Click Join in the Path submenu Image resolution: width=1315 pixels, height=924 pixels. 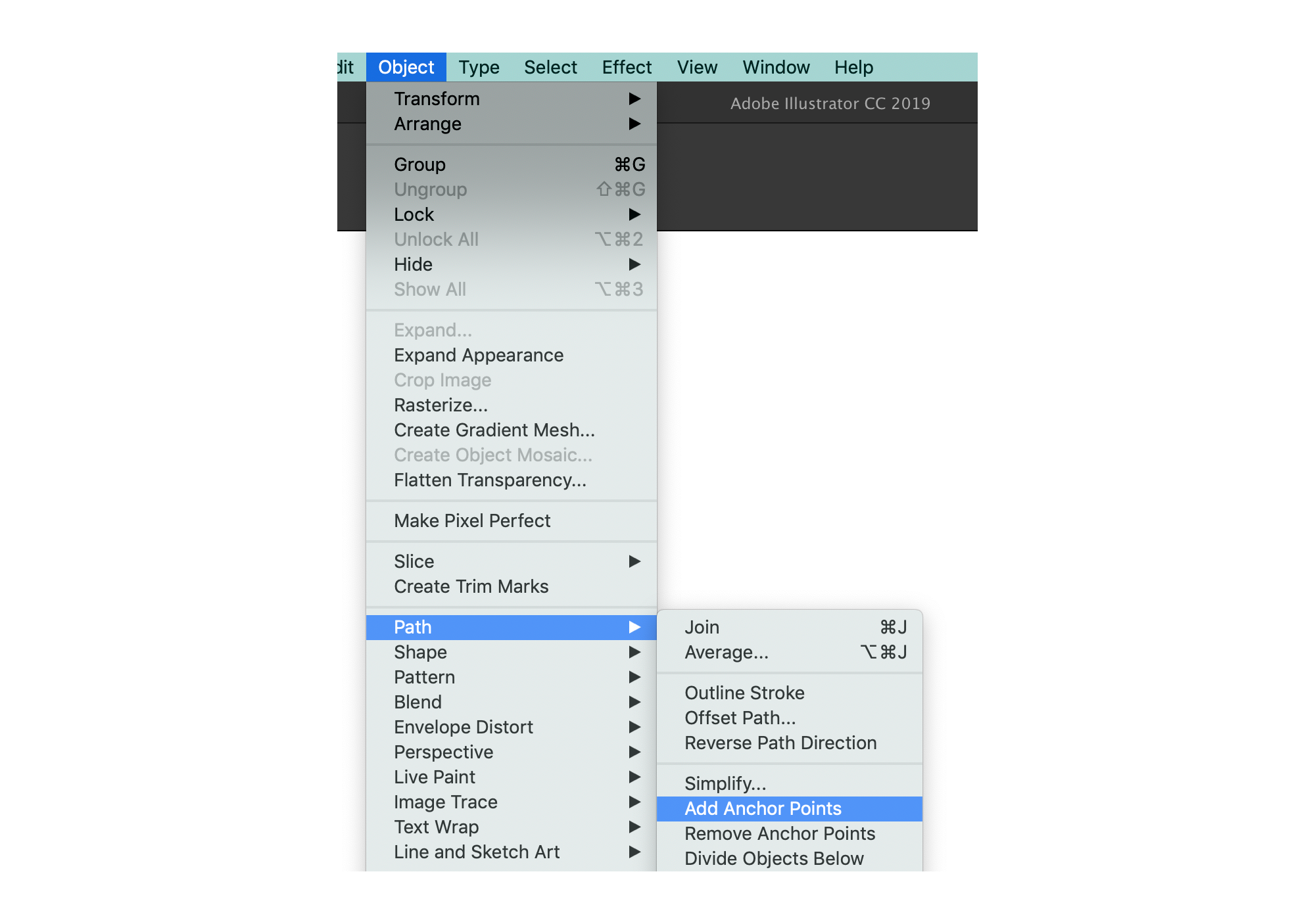click(x=702, y=627)
